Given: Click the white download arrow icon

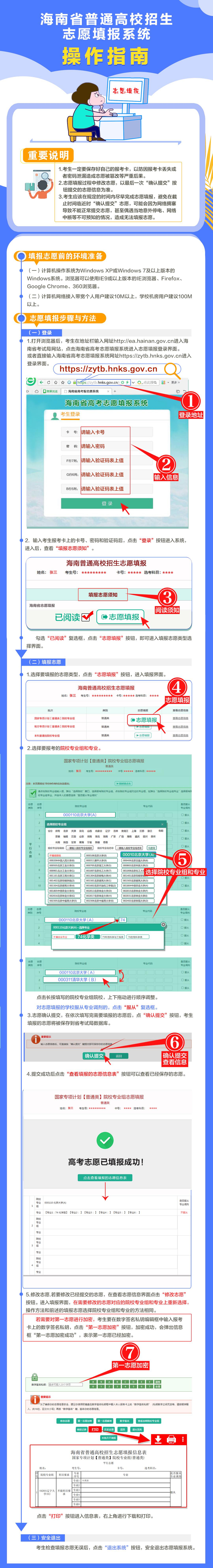Looking at the screenshot, I should click(158, 1440).
